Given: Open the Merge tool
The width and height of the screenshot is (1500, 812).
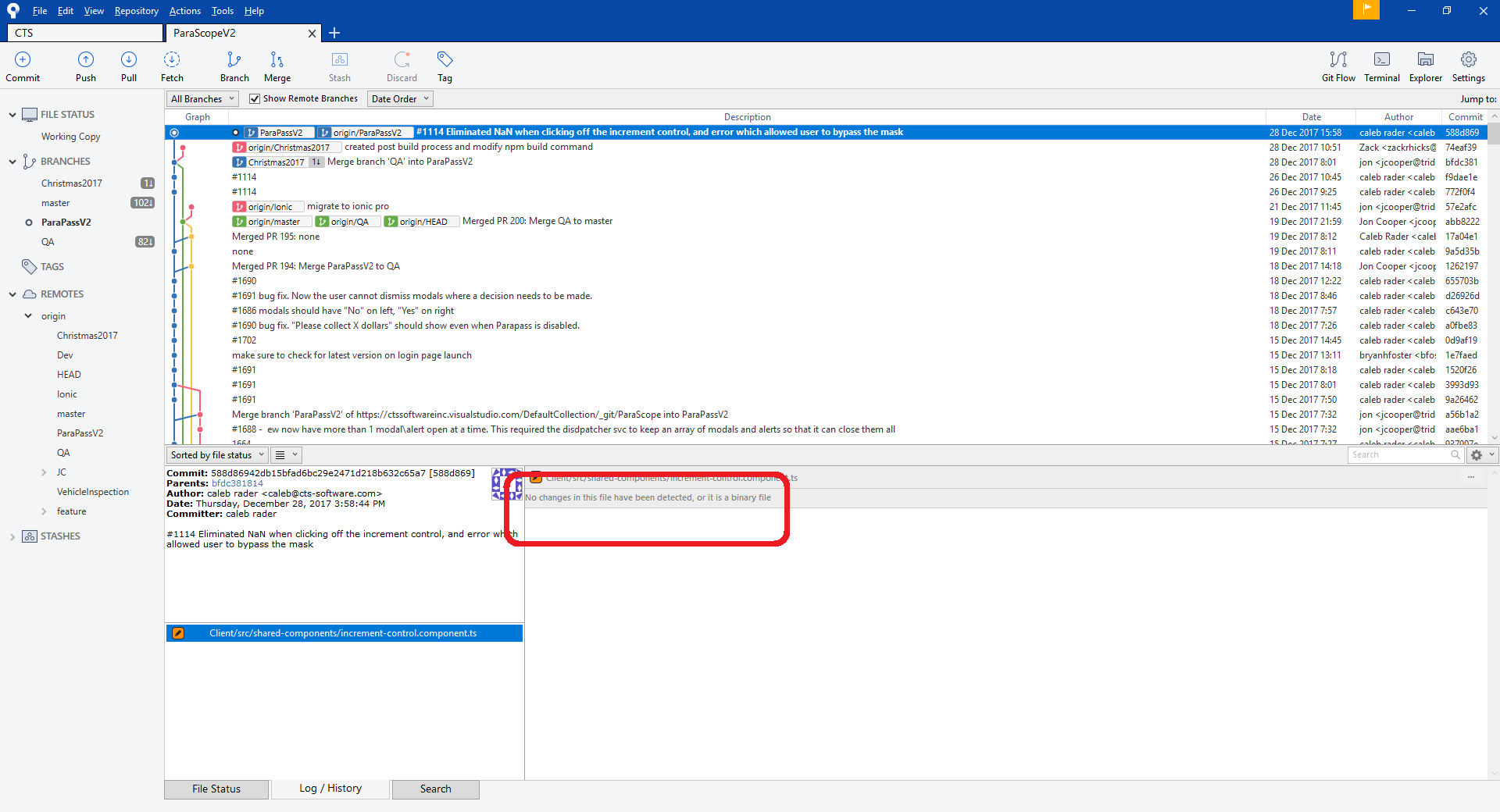Looking at the screenshot, I should click(x=277, y=67).
